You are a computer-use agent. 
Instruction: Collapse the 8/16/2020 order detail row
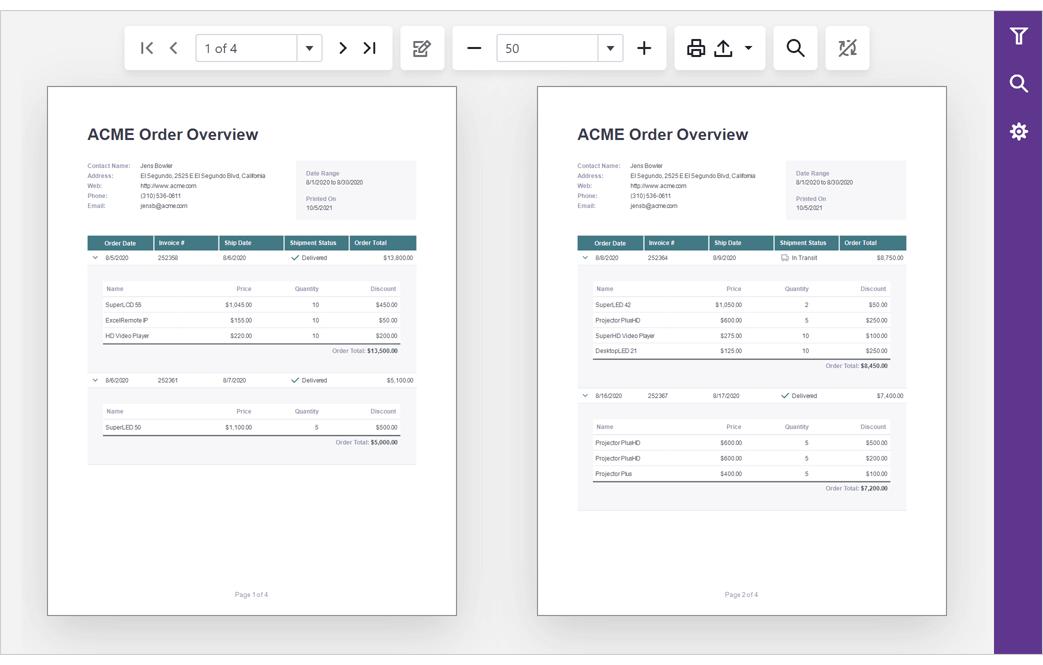point(584,395)
